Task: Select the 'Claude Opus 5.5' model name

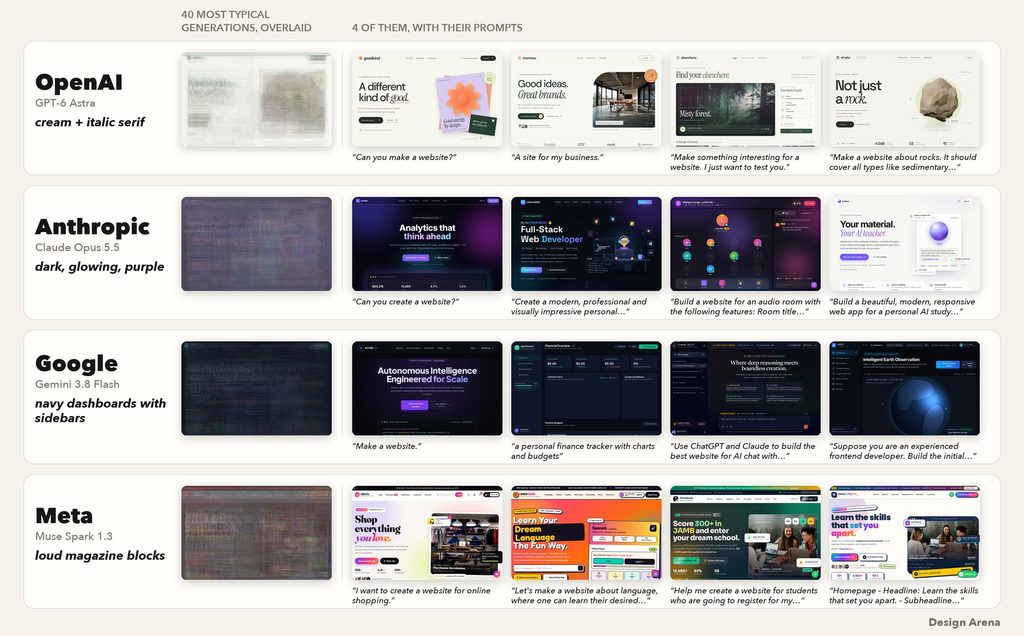Action: coord(77,247)
